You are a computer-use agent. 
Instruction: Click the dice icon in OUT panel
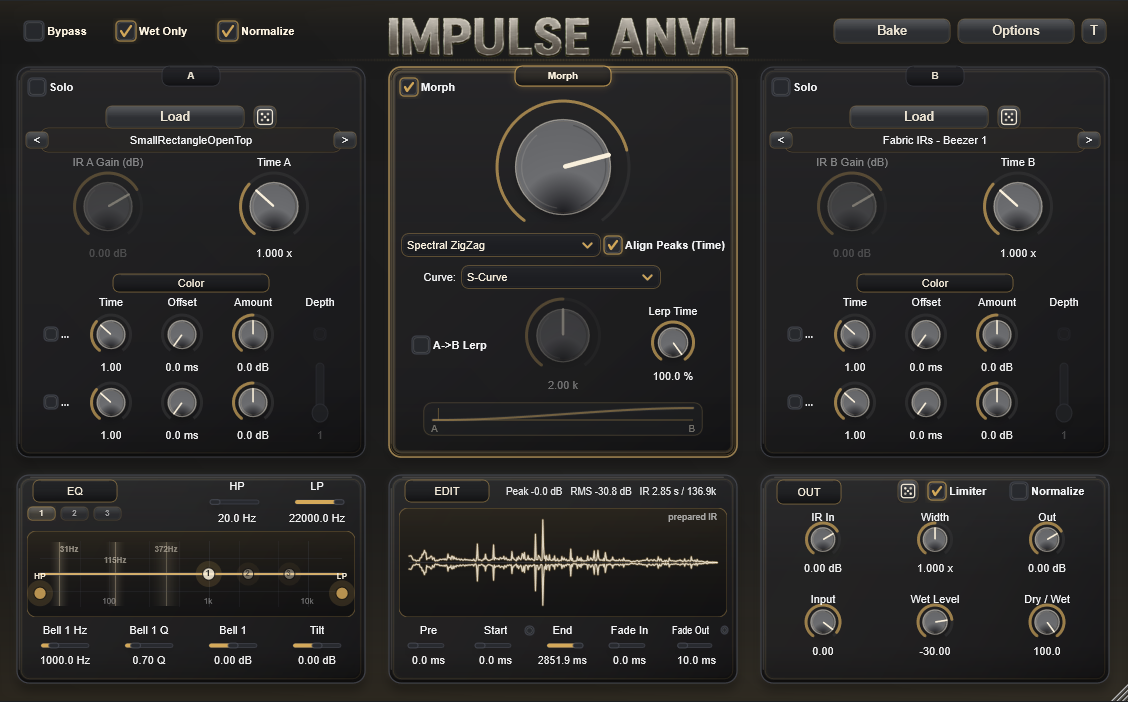point(908,491)
